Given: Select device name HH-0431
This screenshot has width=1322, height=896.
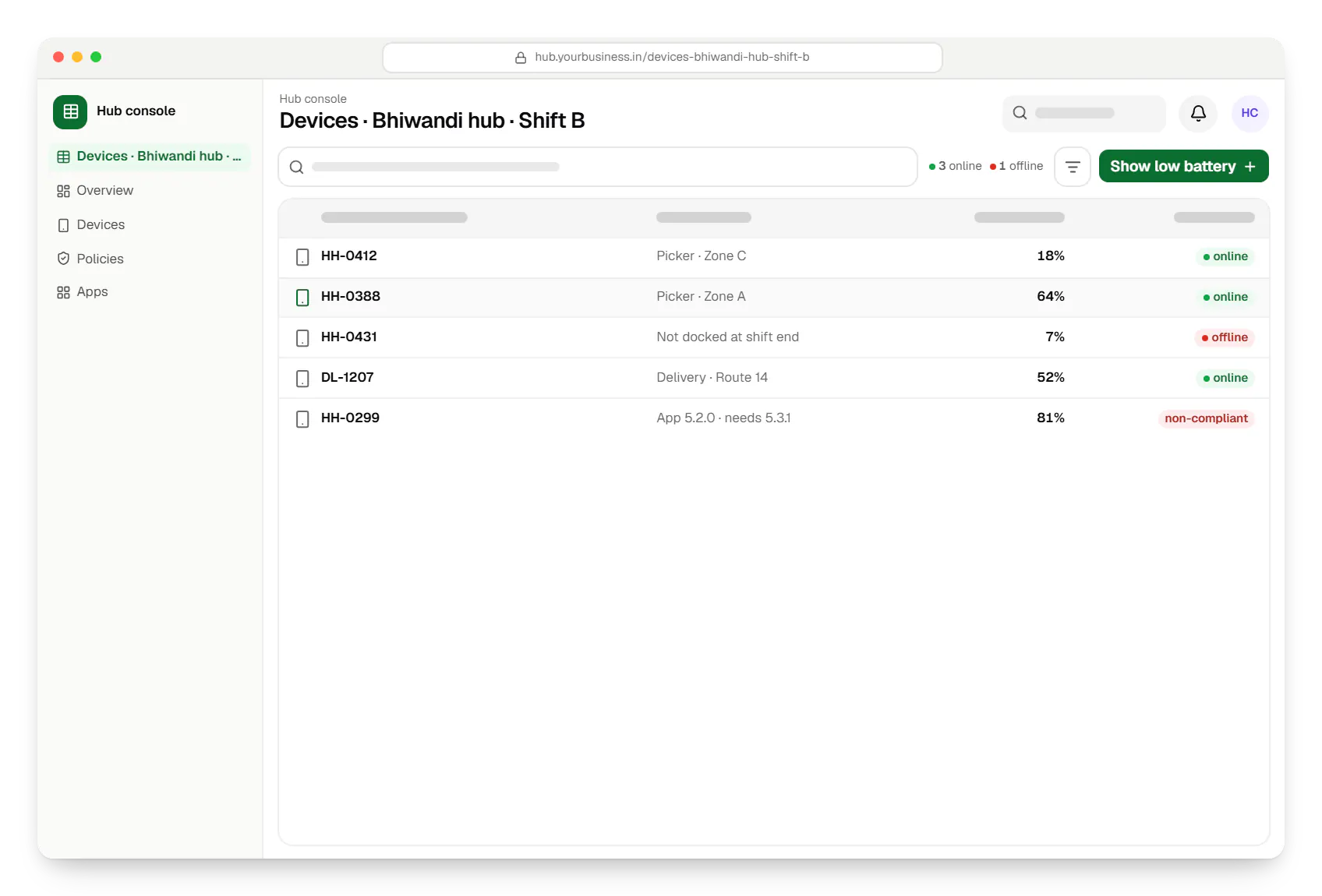Looking at the screenshot, I should 348,337.
